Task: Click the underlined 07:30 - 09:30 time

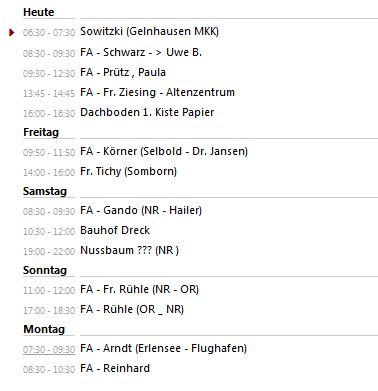Action: pos(49,350)
